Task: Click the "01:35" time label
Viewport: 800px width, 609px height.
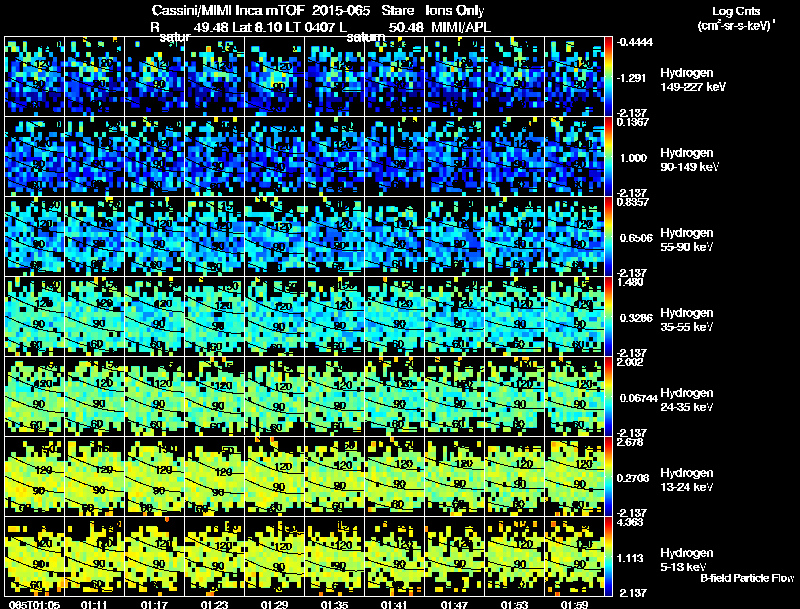Action: coord(335,604)
